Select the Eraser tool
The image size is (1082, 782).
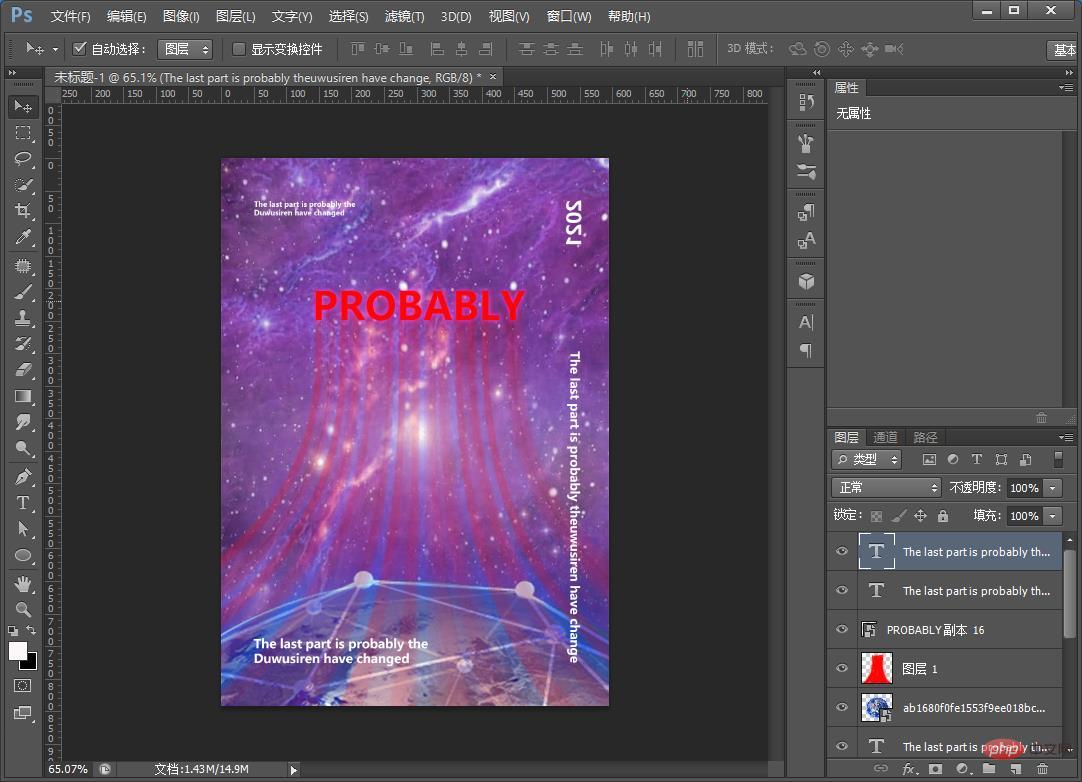click(23, 370)
